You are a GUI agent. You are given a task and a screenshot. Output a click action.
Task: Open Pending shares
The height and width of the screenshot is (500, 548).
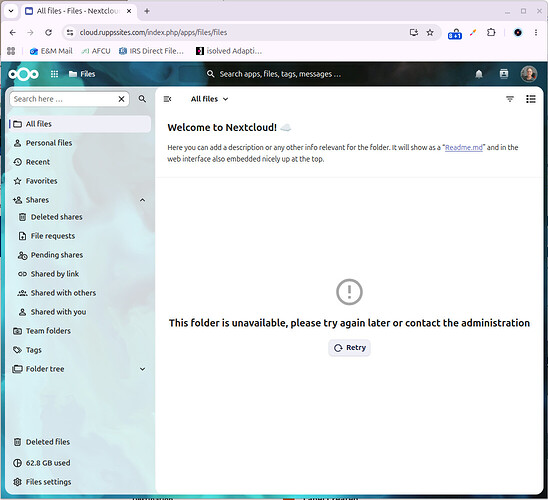click(x=82, y=255)
